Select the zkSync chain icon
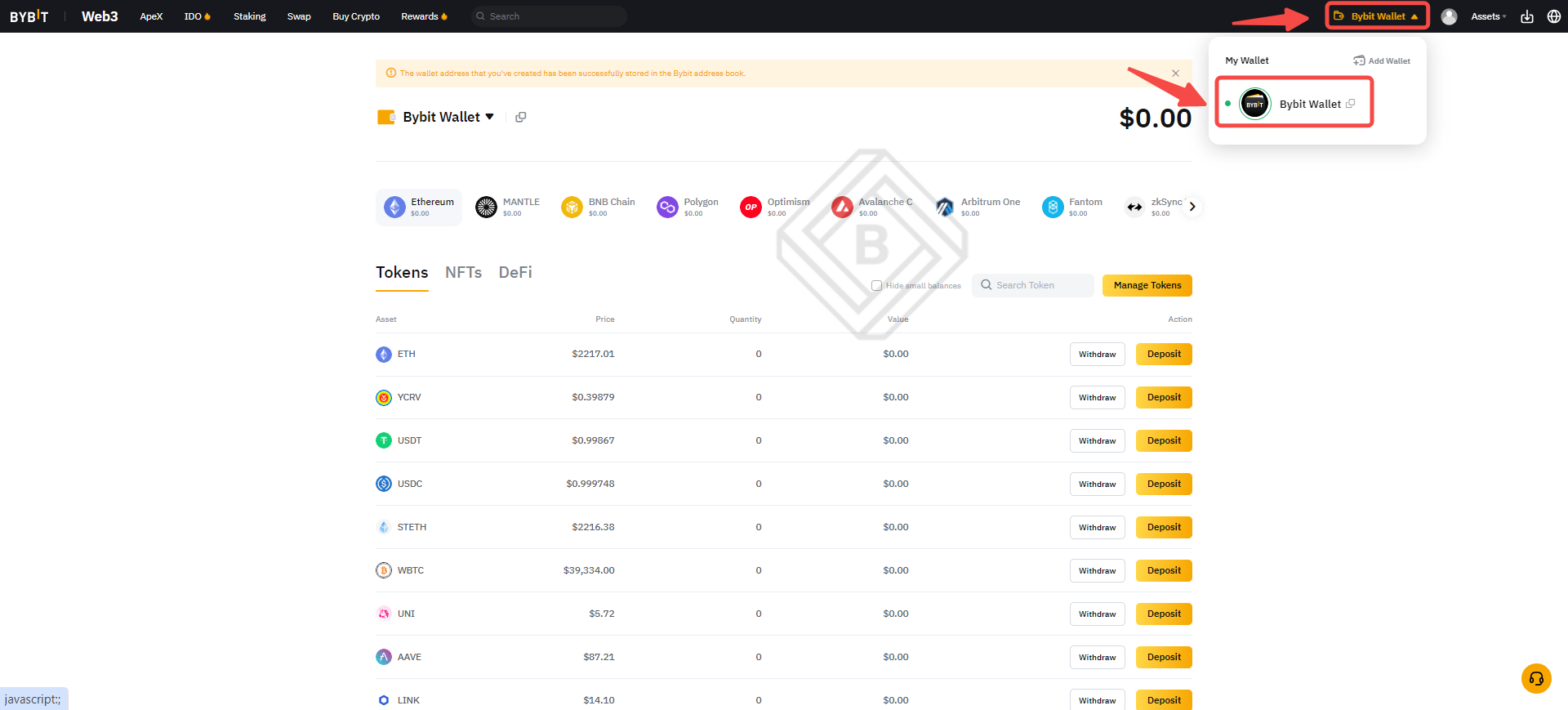 pos(1135,208)
